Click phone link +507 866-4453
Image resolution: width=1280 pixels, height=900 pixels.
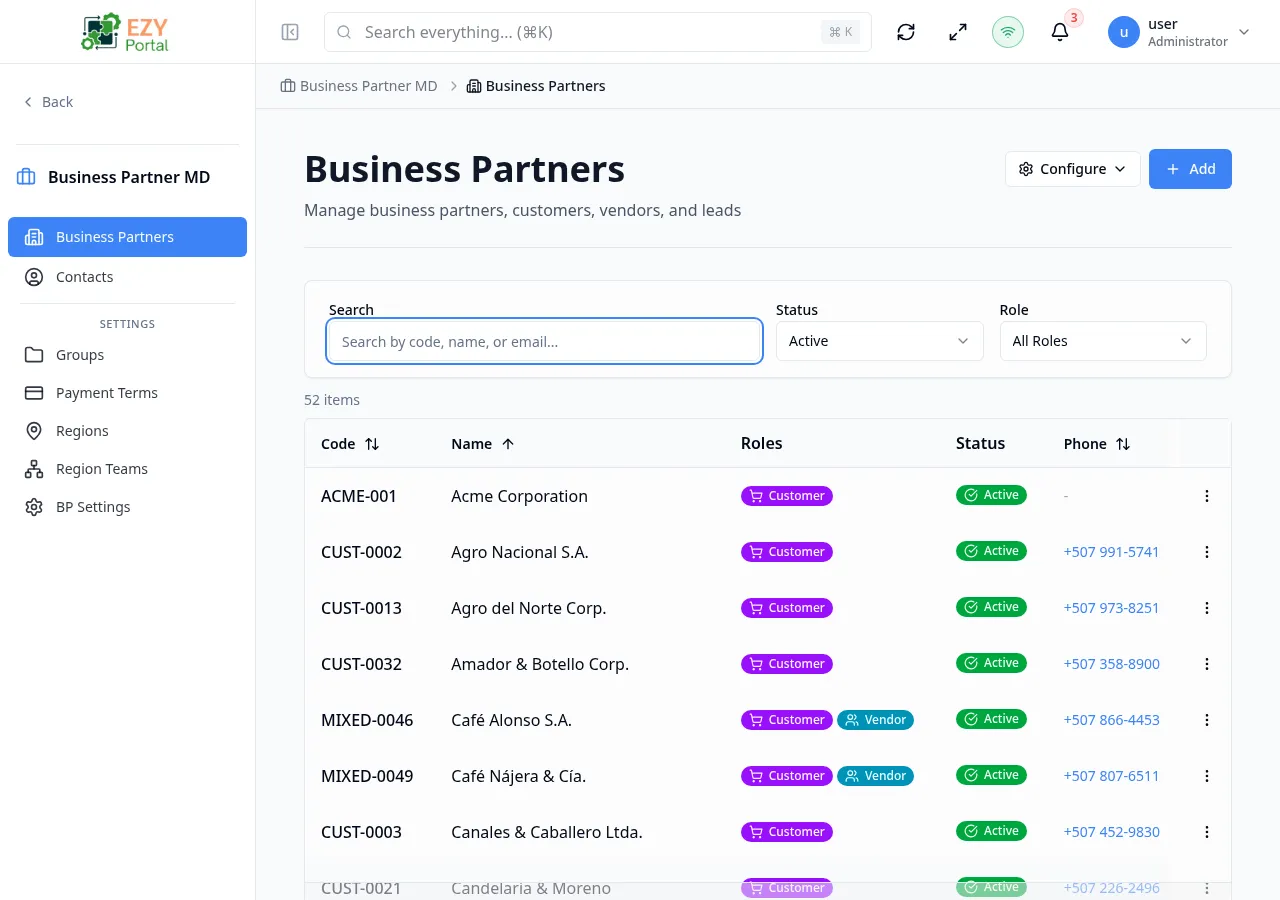point(1111,720)
